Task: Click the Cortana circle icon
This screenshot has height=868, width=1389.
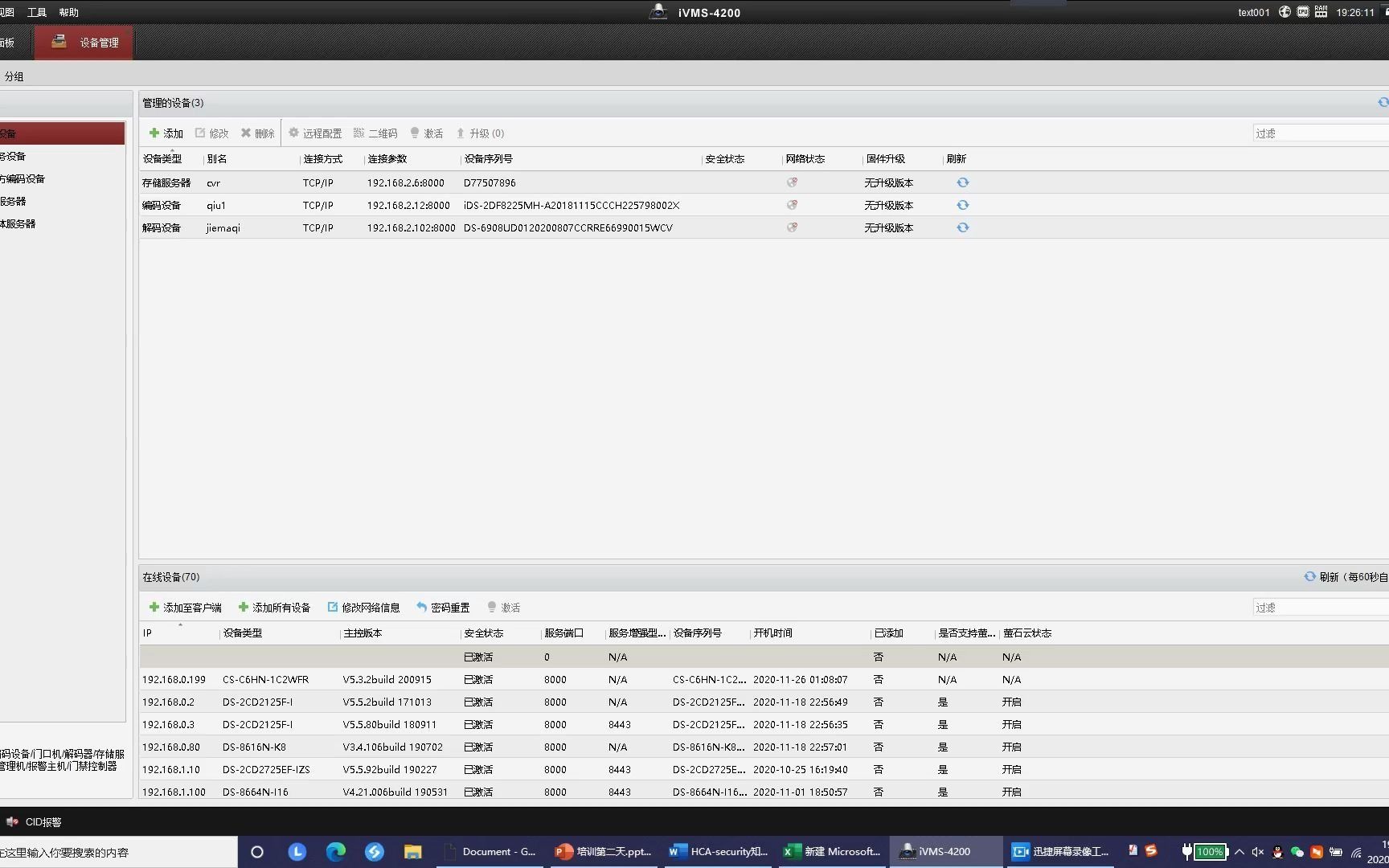Action: click(257, 852)
